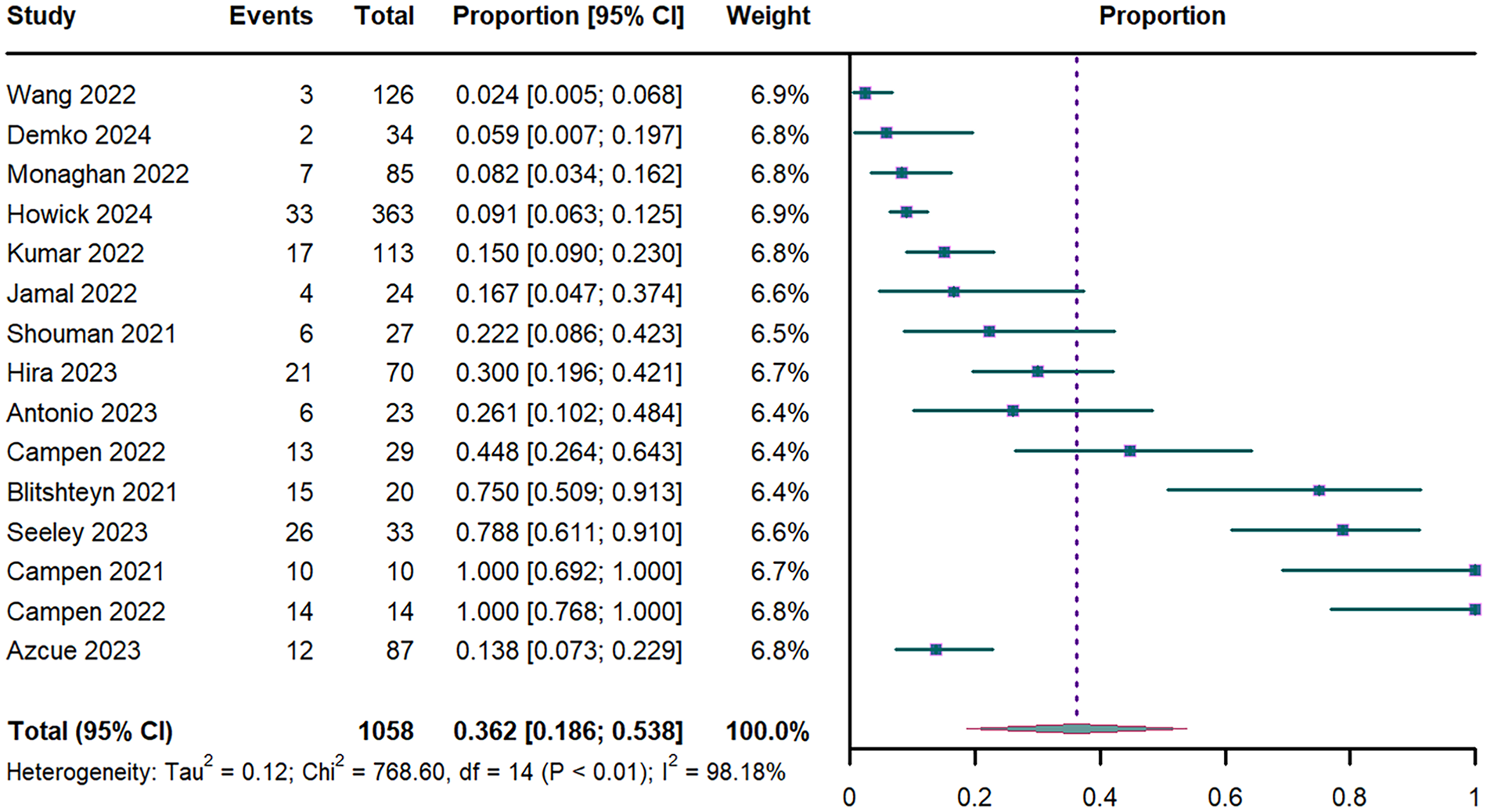Select the 0.2 tick label on axis
Image resolution: width=1487 pixels, height=812 pixels.
tap(974, 797)
